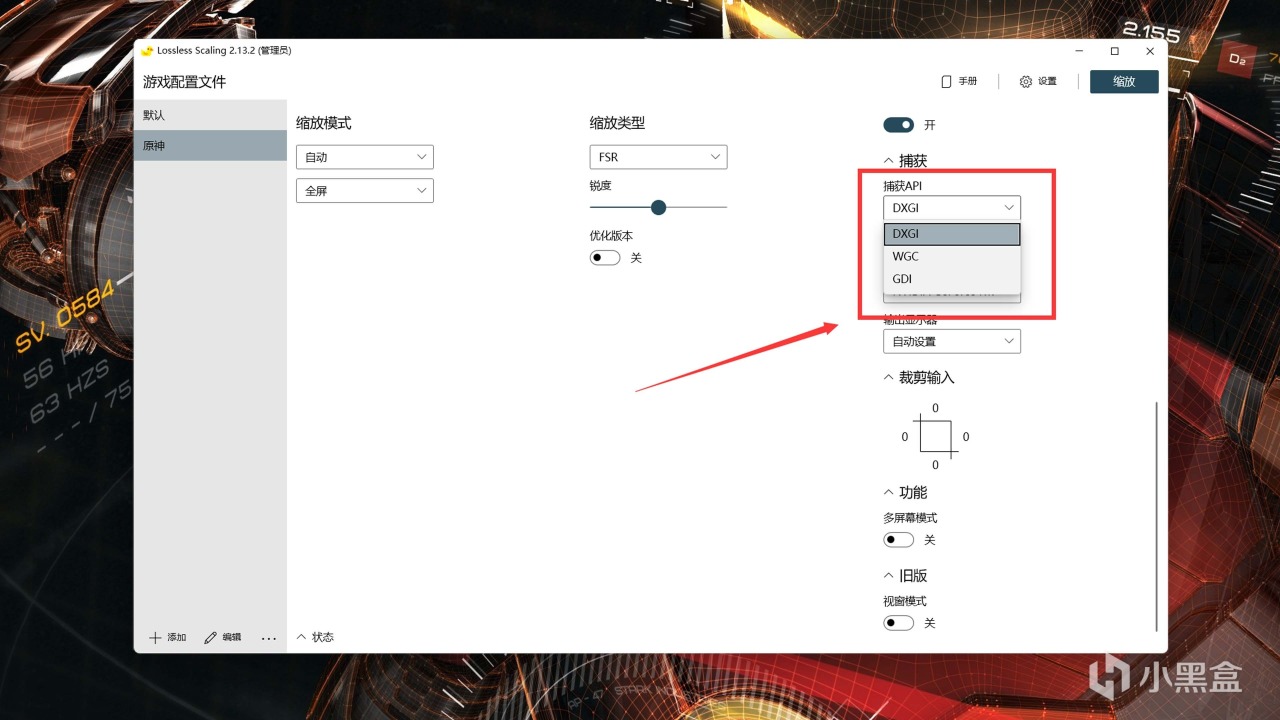Screen dimensions: 1280x720
Task: Close the 捕获API DXGI combo box
Action: point(952,207)
